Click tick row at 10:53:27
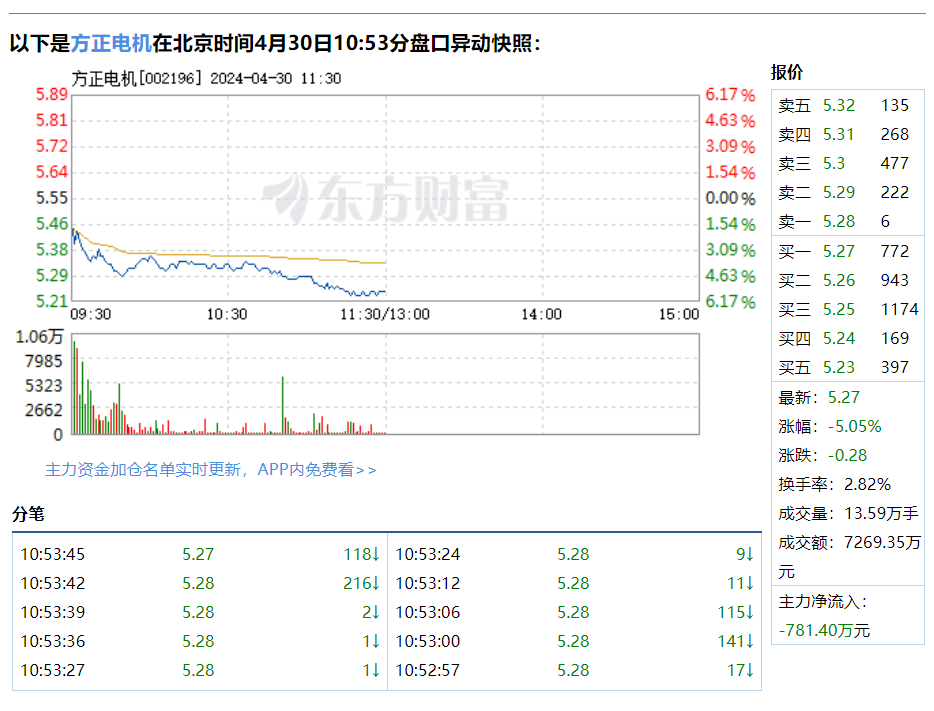Image resolution: width=934 pixels, height=711 pixels. tap(200, 671)
